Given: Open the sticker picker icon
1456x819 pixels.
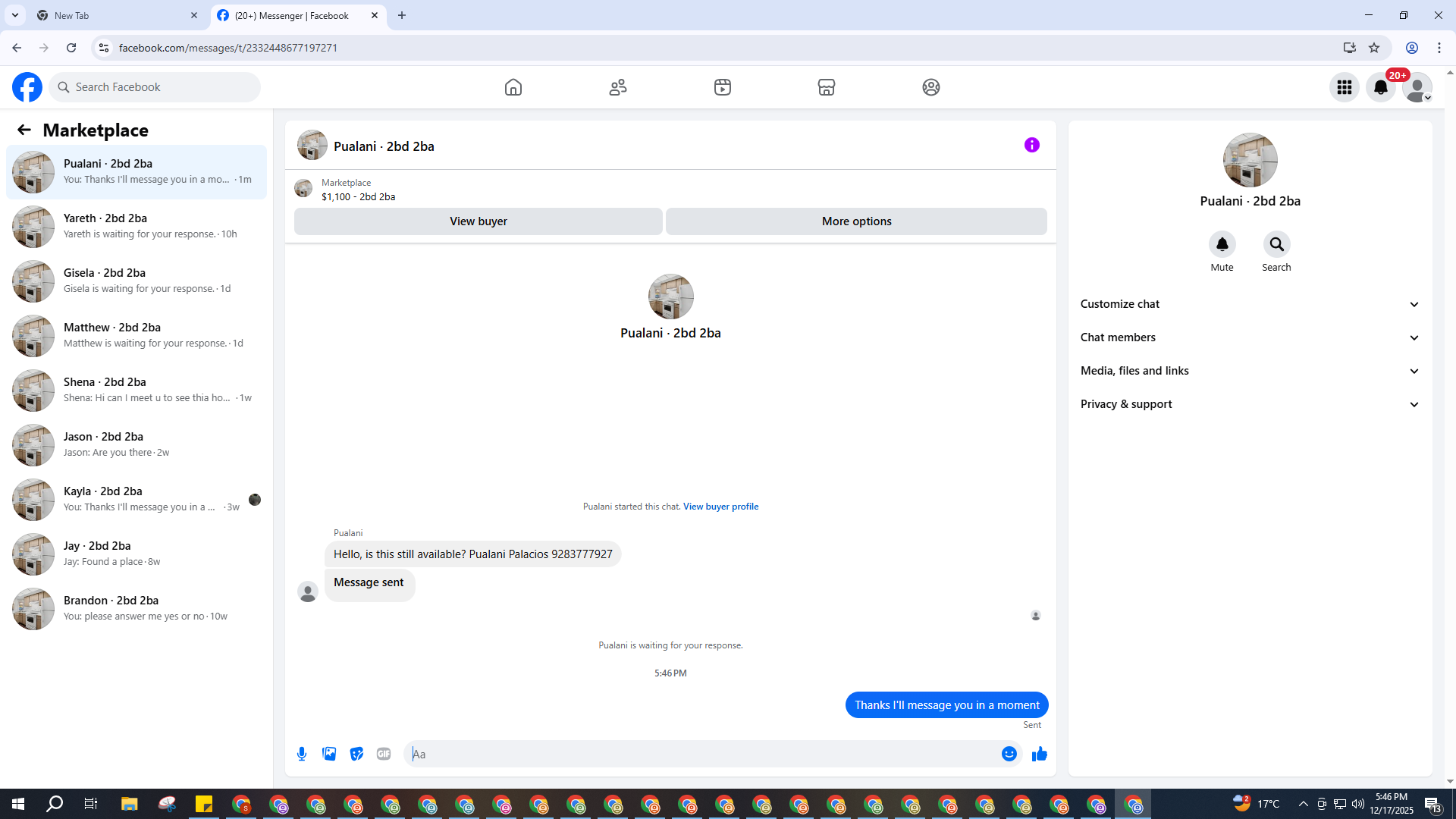Looking at the screenshot, I should click(356, 754).
